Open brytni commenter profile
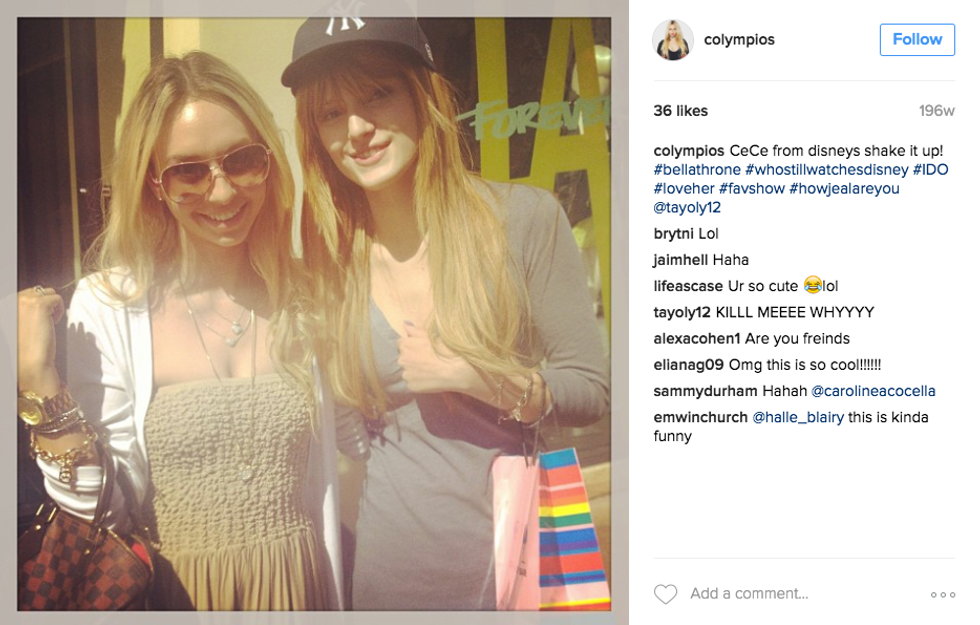 (674, 234)
